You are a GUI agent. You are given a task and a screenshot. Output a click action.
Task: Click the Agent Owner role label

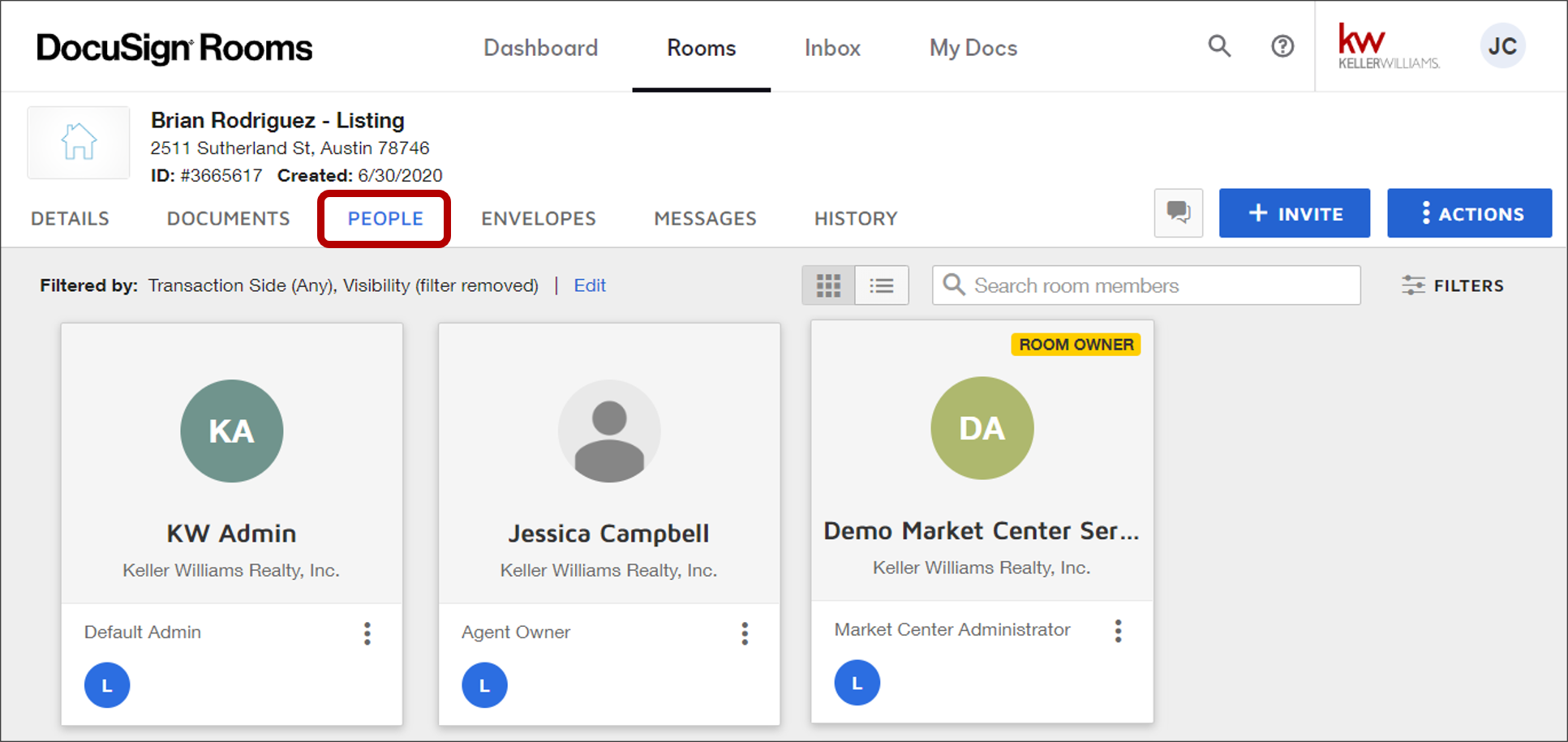(516, 632)
